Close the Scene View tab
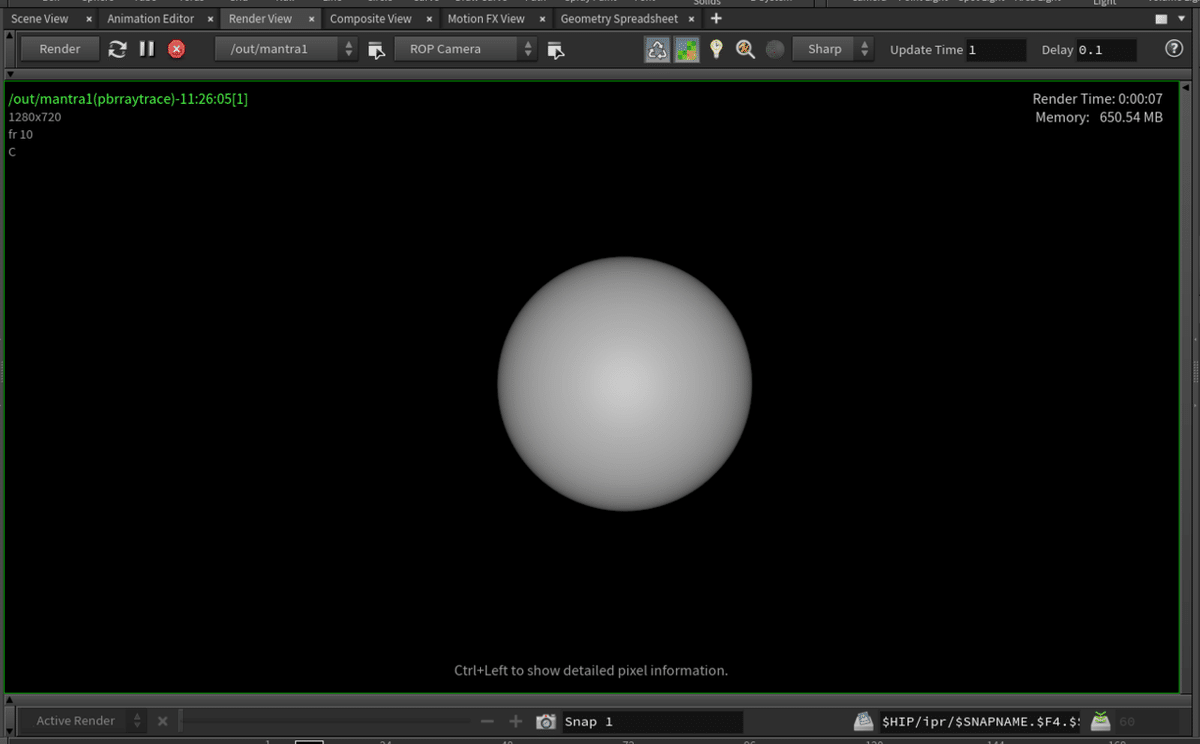The width and height of the screenshot is (1200, 744). (x=89, y=19)
